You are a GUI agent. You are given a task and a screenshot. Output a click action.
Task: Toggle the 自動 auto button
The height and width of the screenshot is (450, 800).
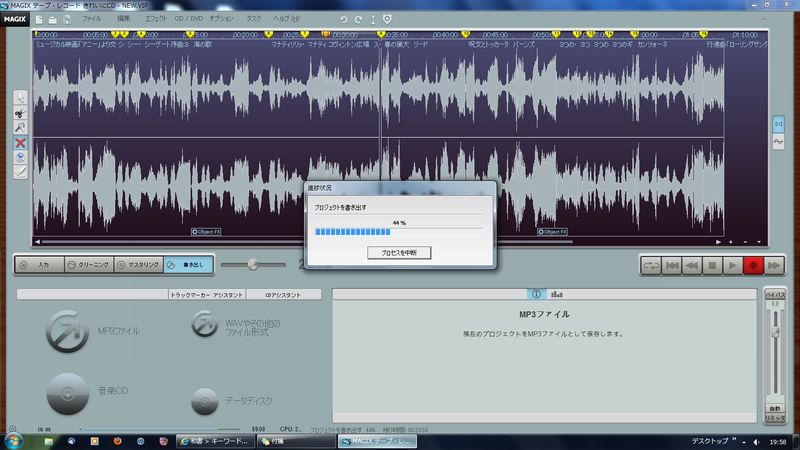coord(775,409)
